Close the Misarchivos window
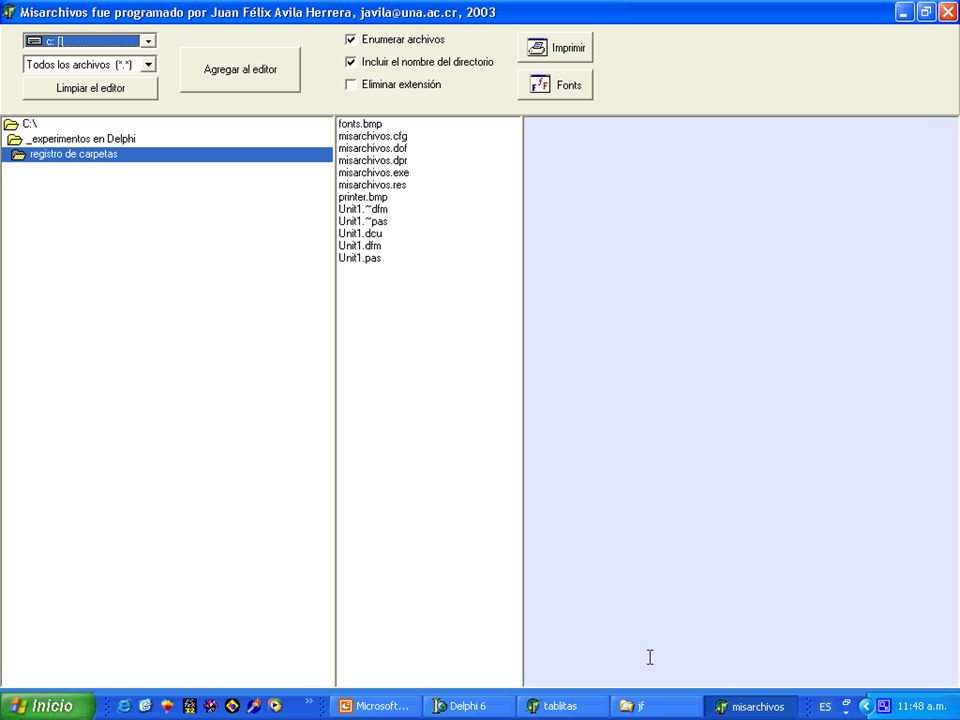960x720 pixels. tap(947, 12)
